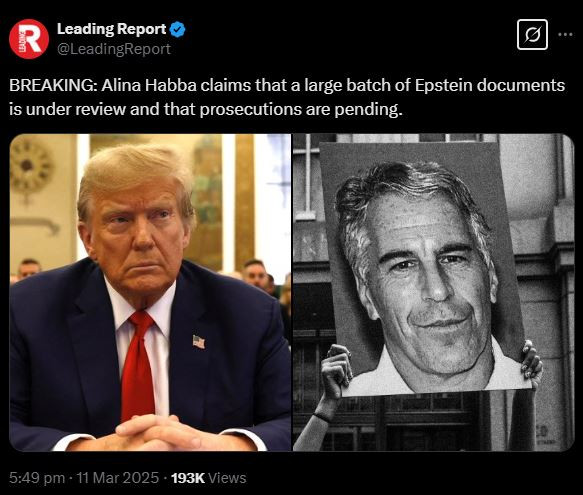Click the wall clock in left photo
Screen dimensions: 583x495
(31, 167)
